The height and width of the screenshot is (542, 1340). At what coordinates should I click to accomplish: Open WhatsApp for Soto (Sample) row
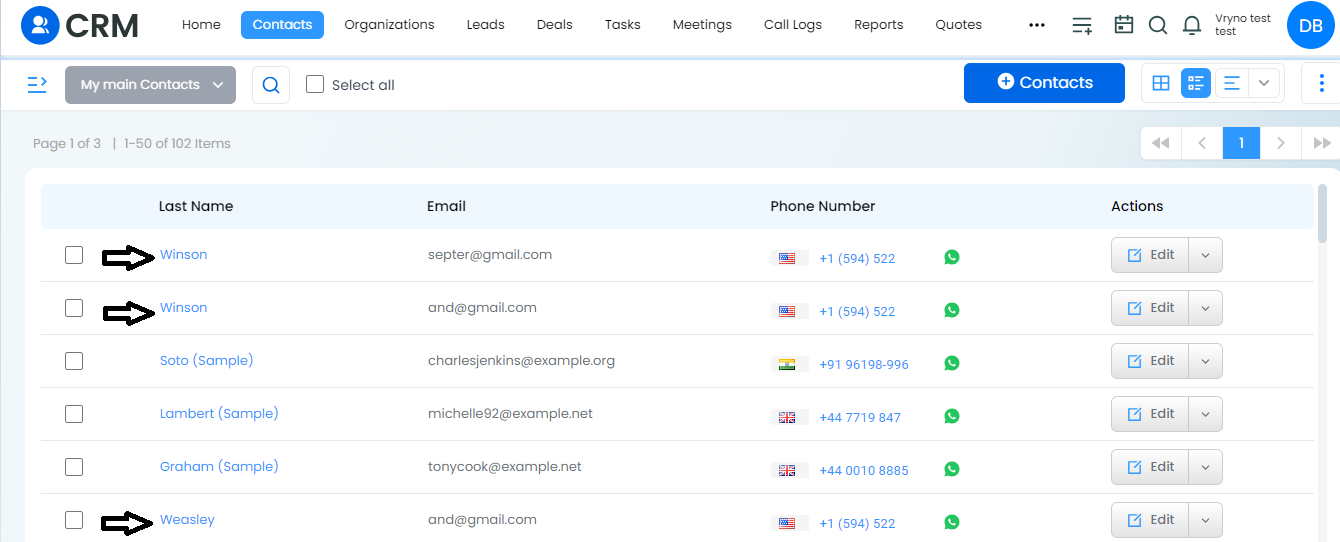[951, 363]
